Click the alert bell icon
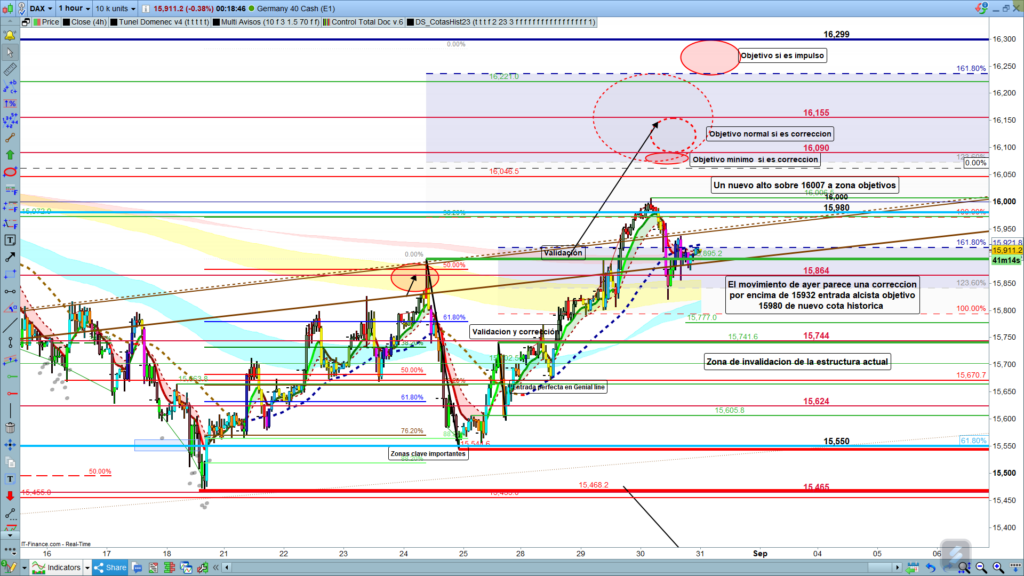 (x=10, y=36)
